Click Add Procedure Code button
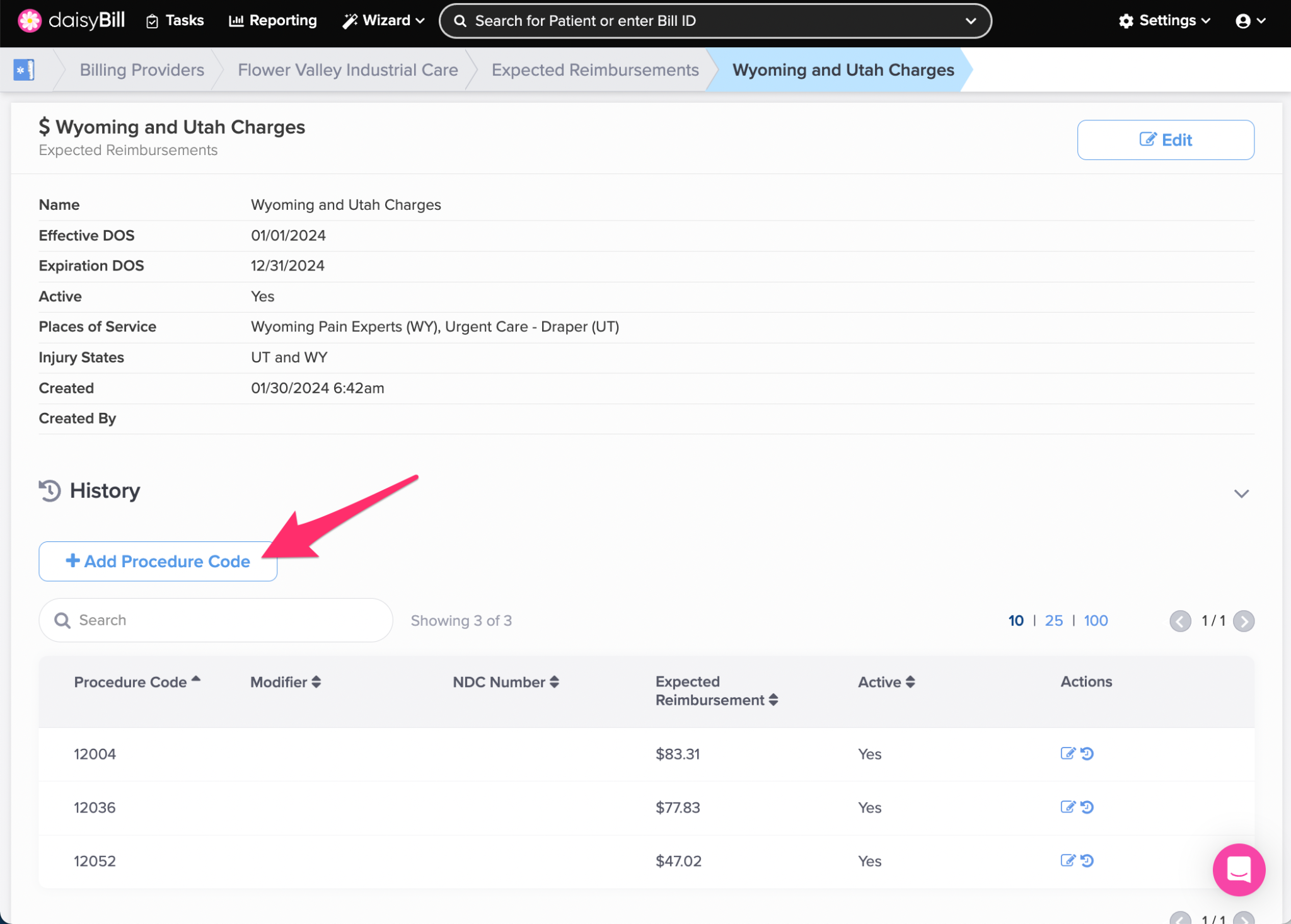The image size is (1291, 924). (x=158, y=561)
